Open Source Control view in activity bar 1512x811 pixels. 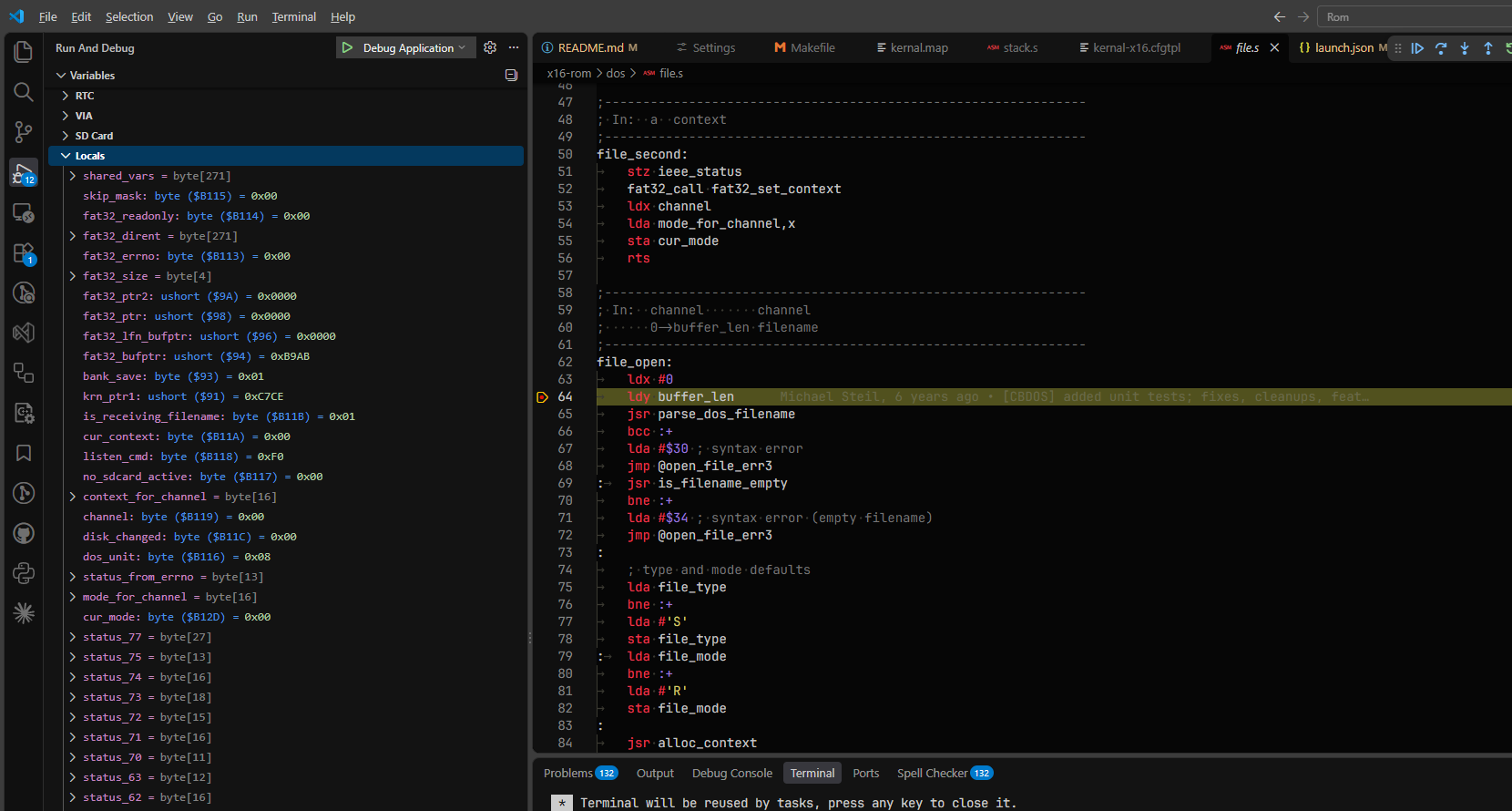(x=24, y=132)
